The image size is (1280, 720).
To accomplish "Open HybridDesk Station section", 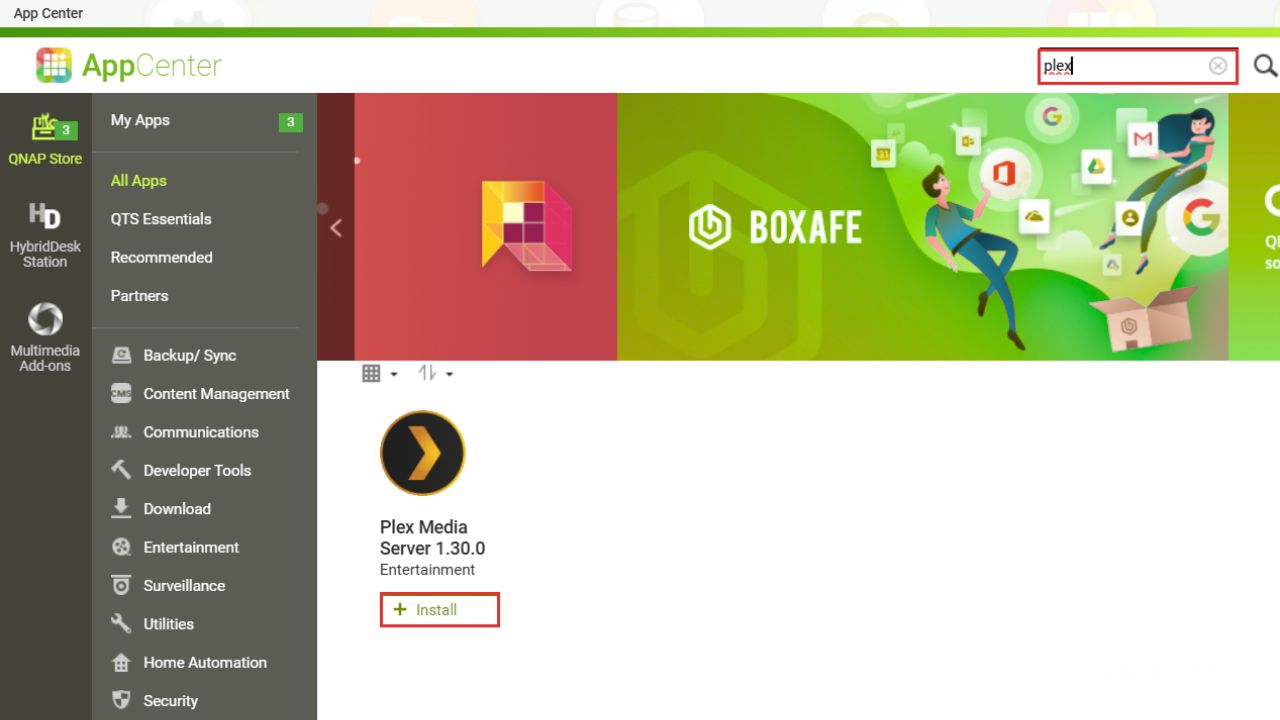I will click(45, 234).
